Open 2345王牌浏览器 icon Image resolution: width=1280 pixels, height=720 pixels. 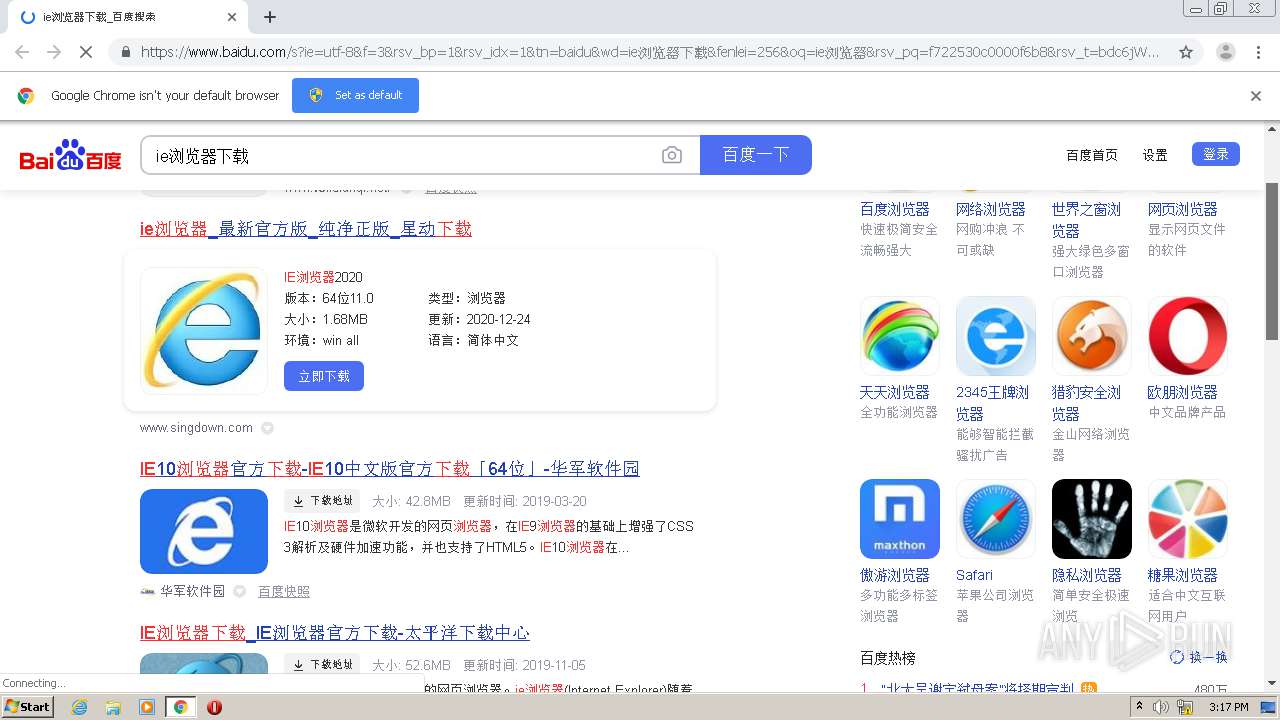(x=996, y=336)
